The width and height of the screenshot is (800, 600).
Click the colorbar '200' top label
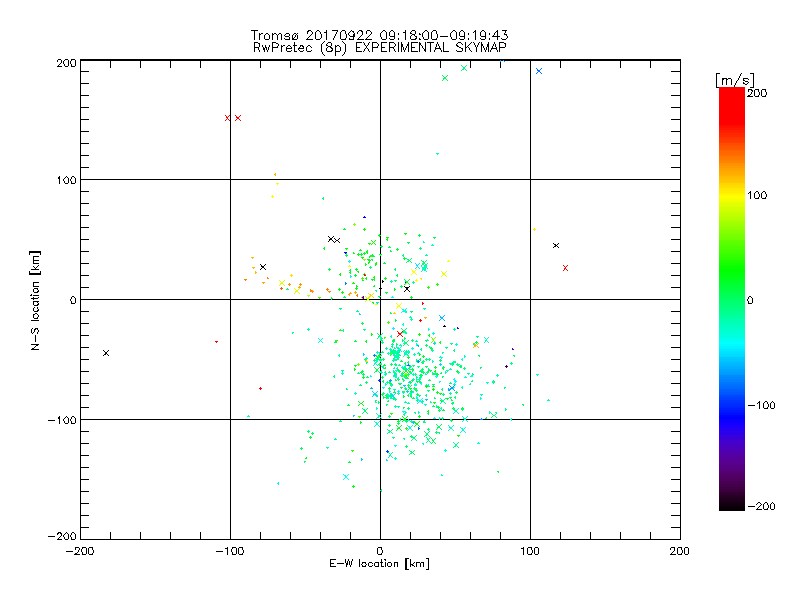[x=757, y=93]
